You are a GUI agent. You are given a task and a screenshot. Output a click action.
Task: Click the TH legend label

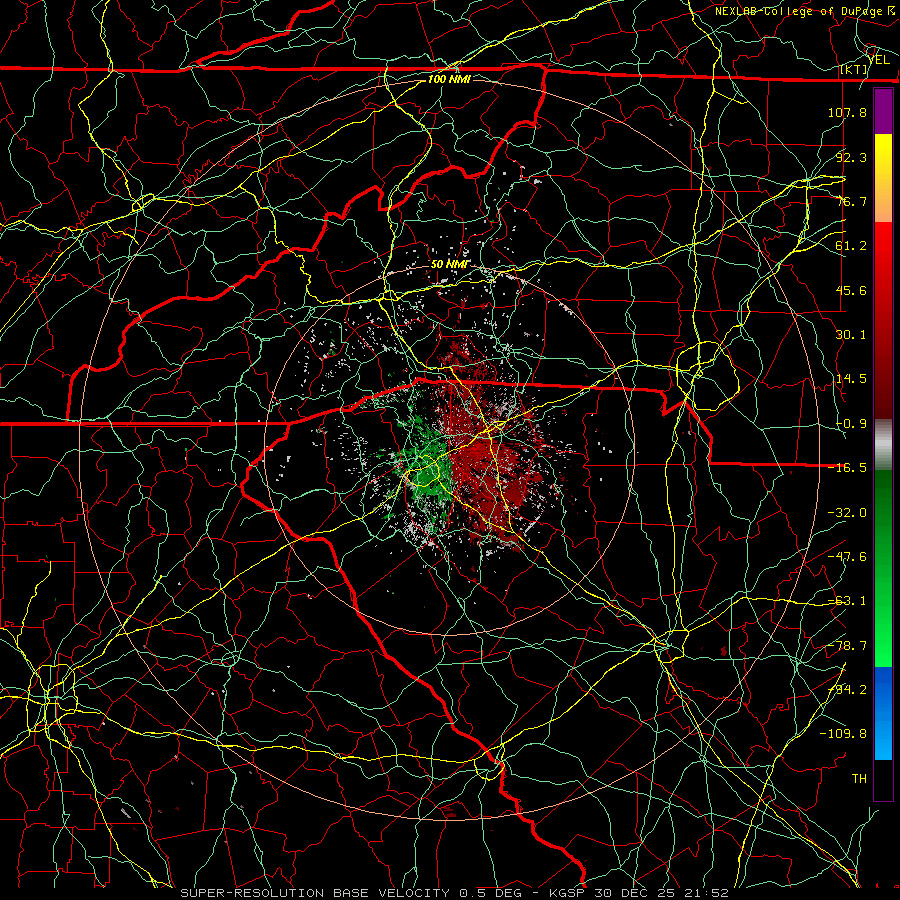click(859, 779)
